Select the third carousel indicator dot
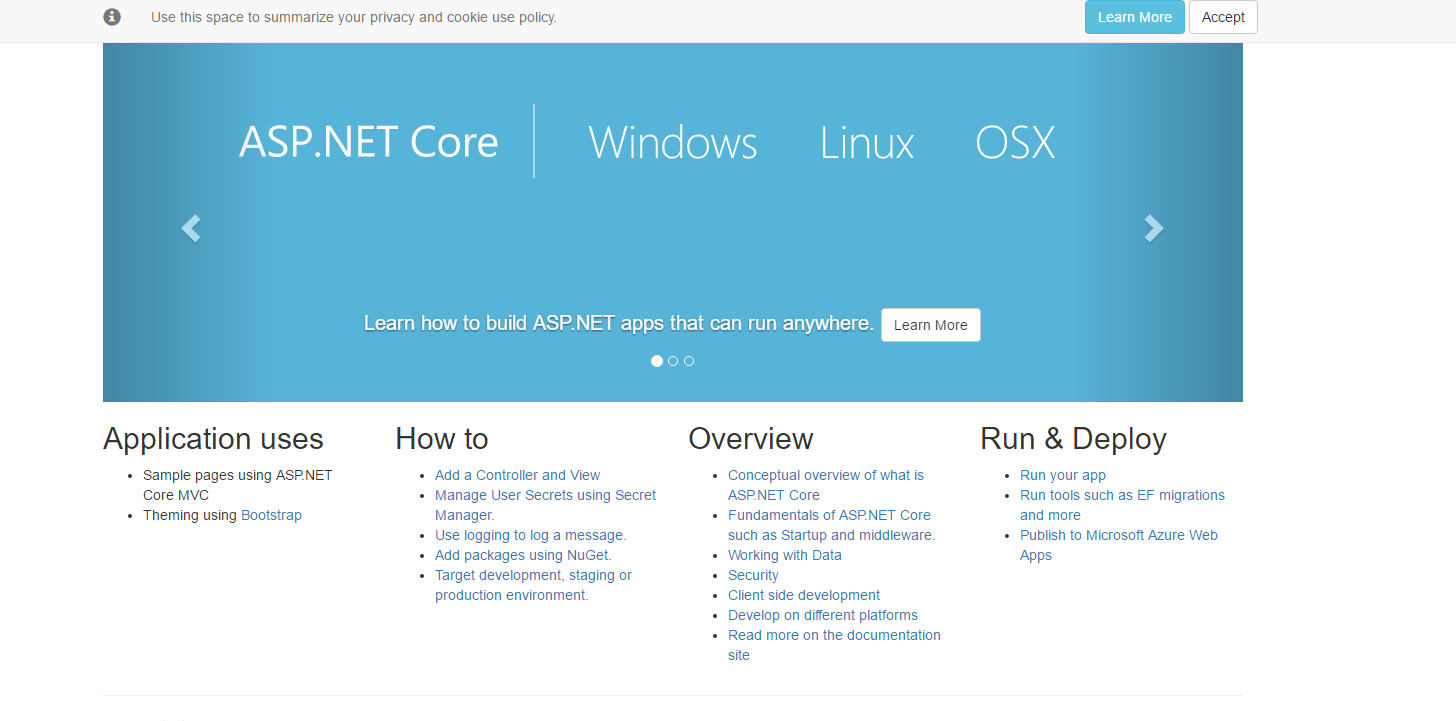 [x=689, y=361]
